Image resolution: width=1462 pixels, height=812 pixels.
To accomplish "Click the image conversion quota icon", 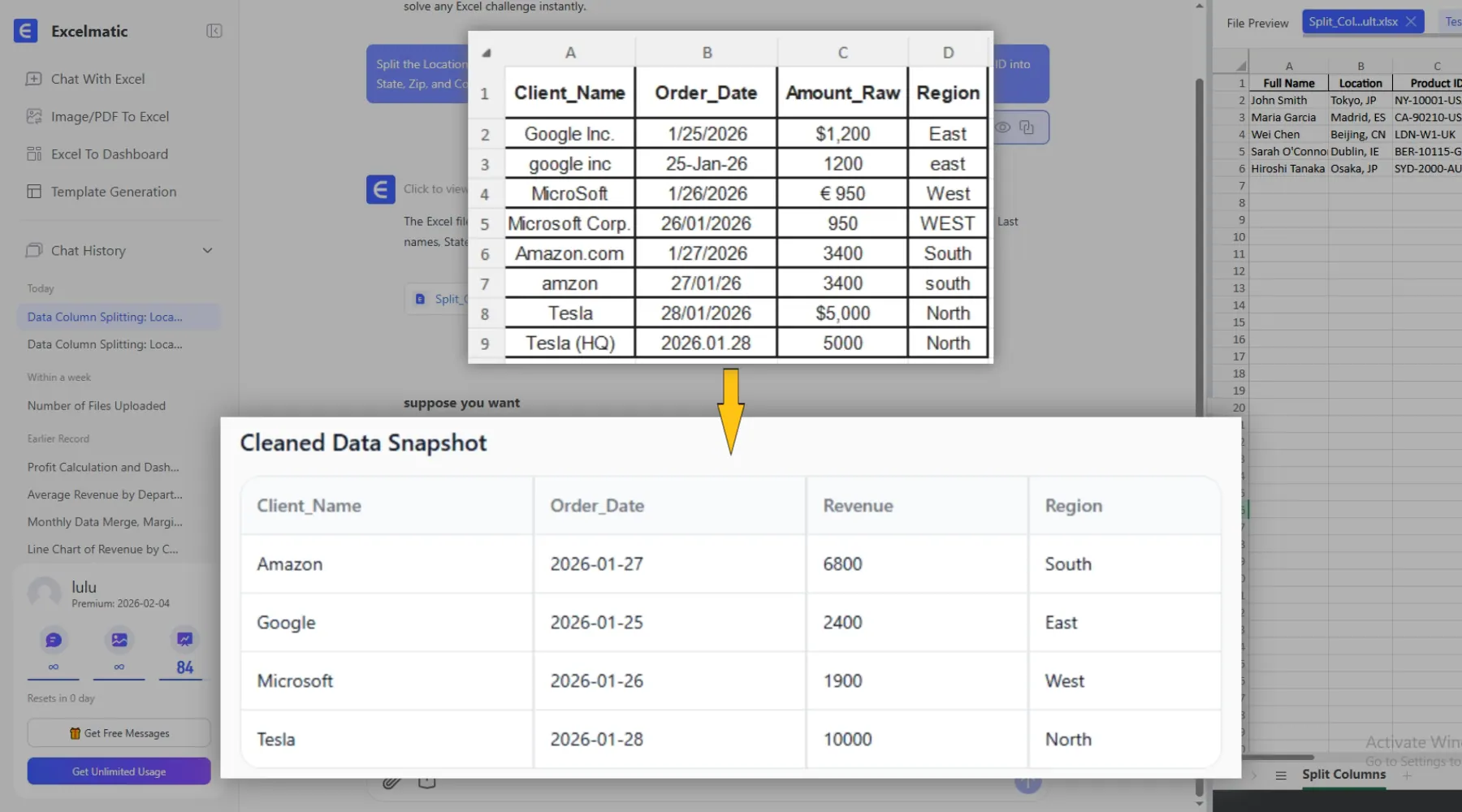I will [119, 640].
